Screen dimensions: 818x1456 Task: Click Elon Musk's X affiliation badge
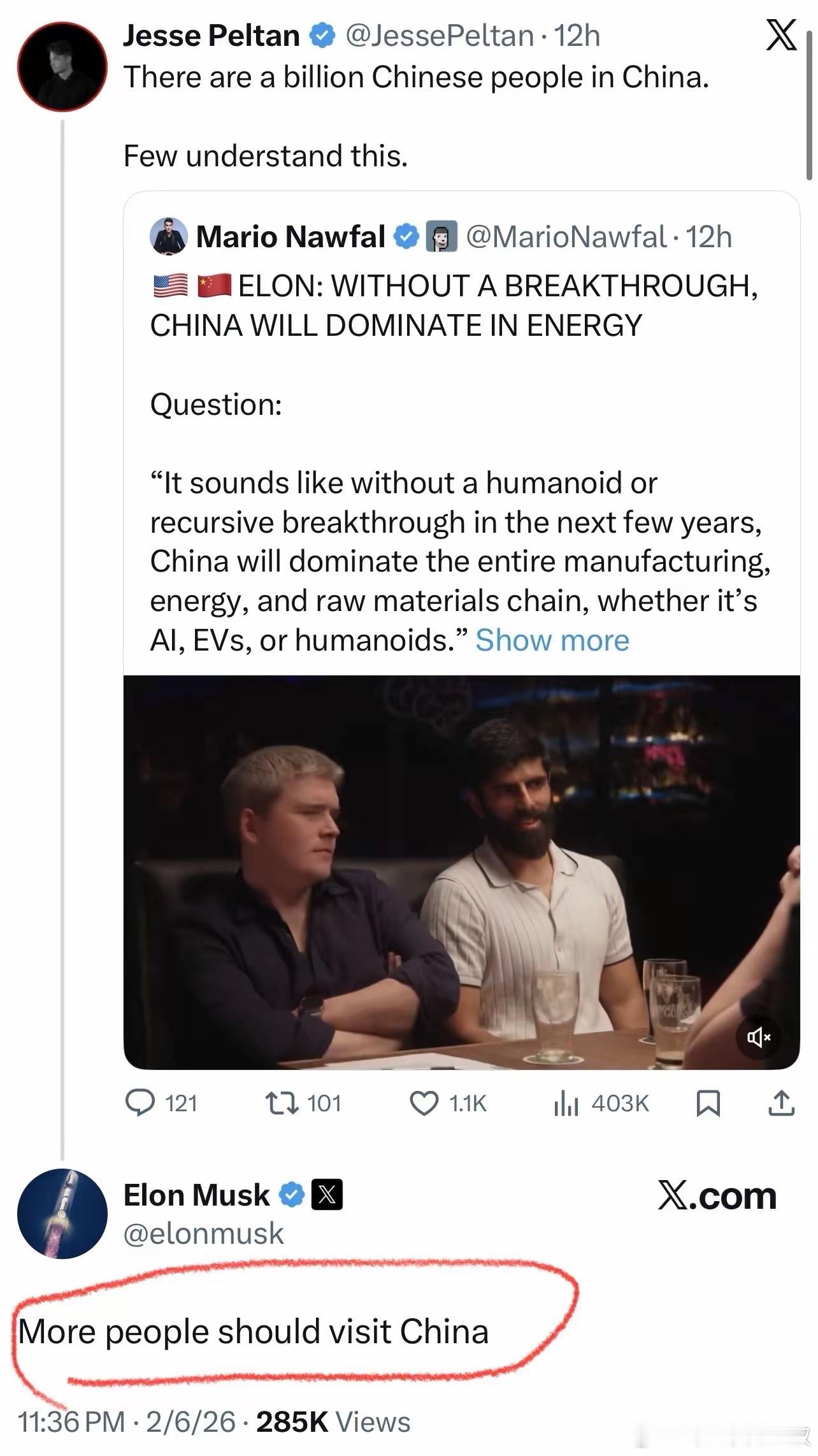coord(327,1194)
